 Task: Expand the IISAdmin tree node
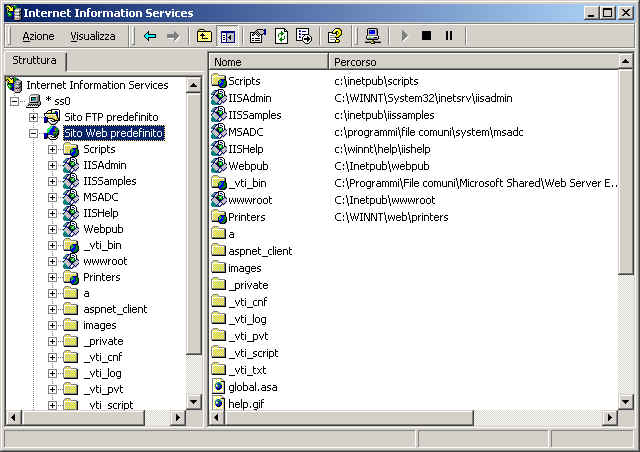[x=52, y=165]
